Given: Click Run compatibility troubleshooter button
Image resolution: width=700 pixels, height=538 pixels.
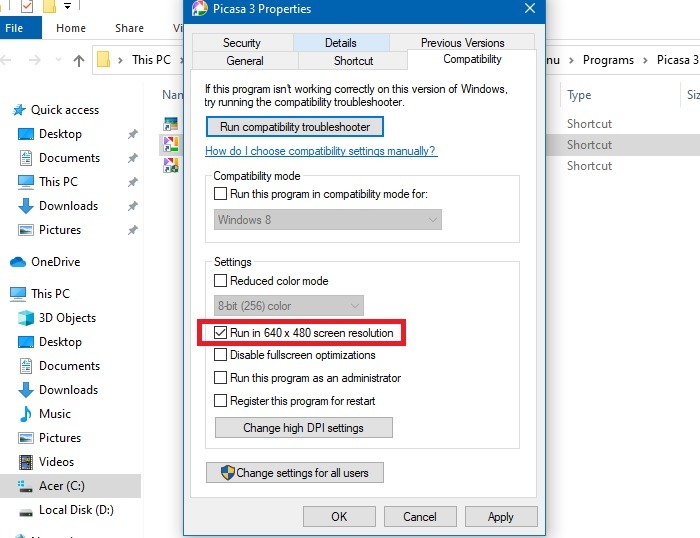Looking at the screenshot, I should (295, 127).
